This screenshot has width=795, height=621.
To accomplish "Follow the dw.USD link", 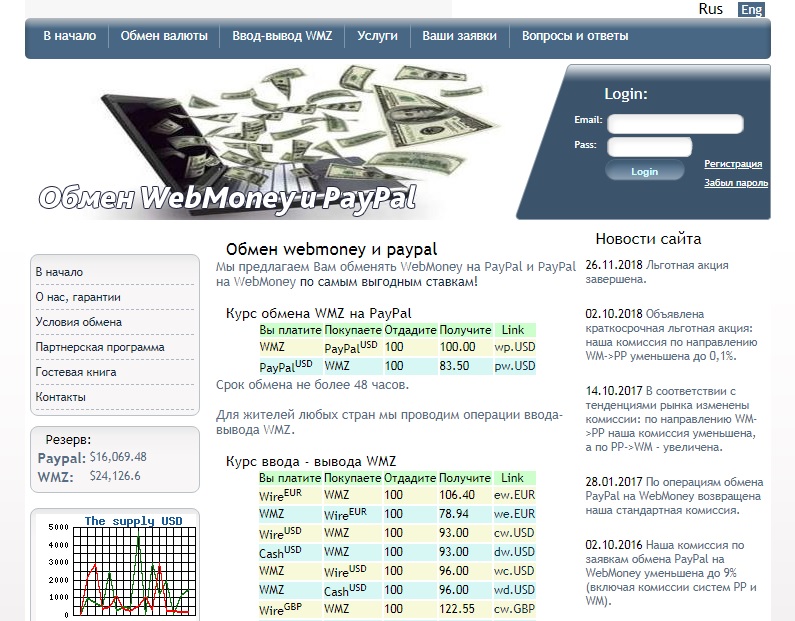I will (514, 552).
